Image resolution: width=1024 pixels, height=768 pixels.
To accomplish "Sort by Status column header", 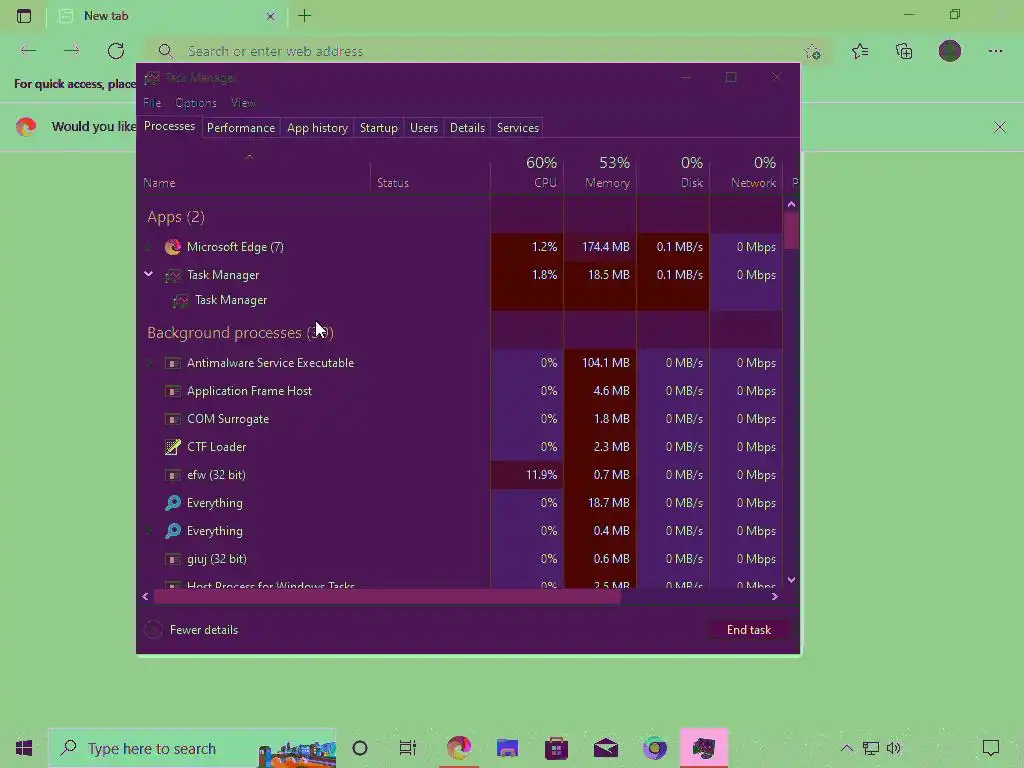I will [x=430, y=172].
